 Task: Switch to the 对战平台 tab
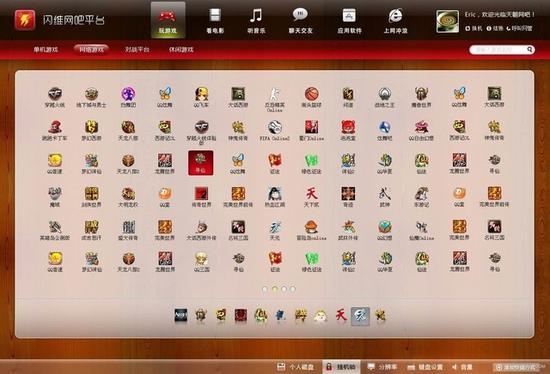[x=137, y=49]
